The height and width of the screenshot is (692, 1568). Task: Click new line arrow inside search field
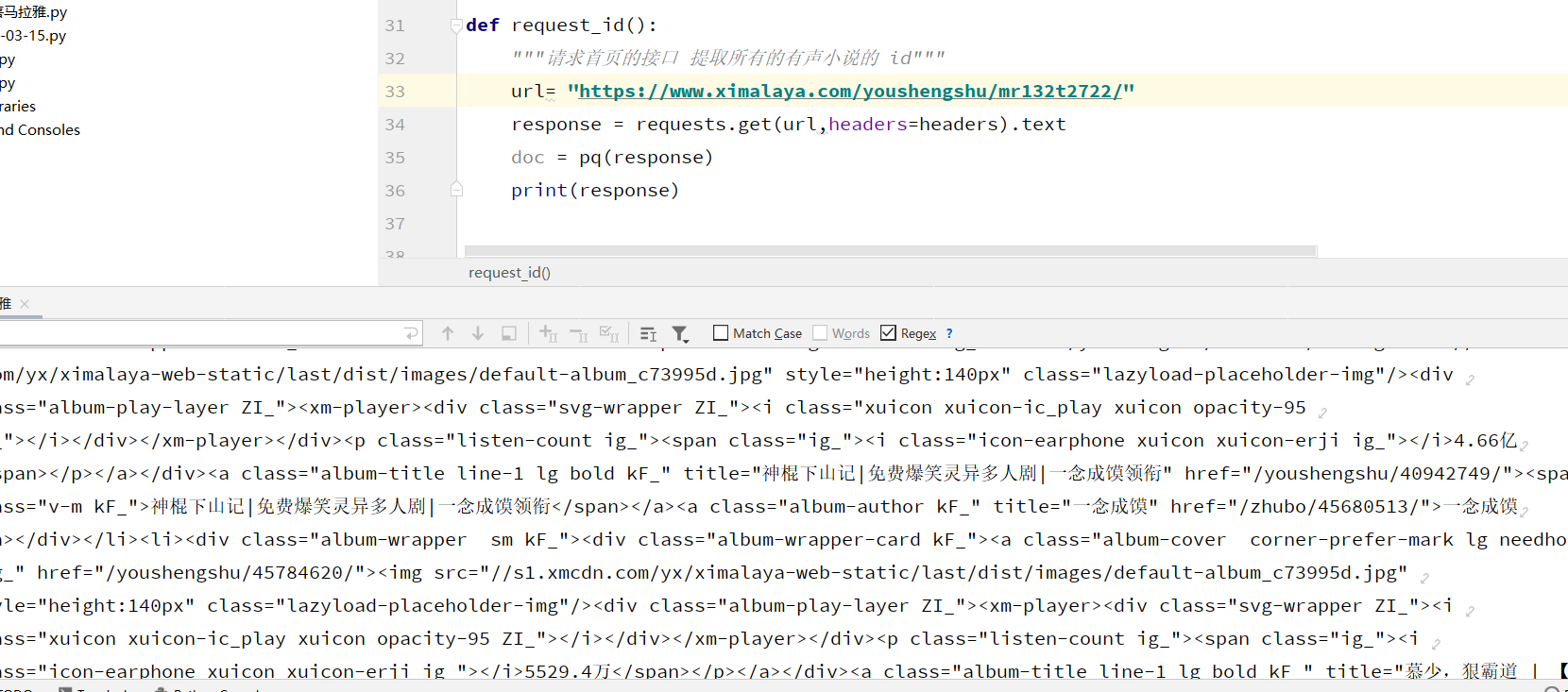tap(411, 333)
